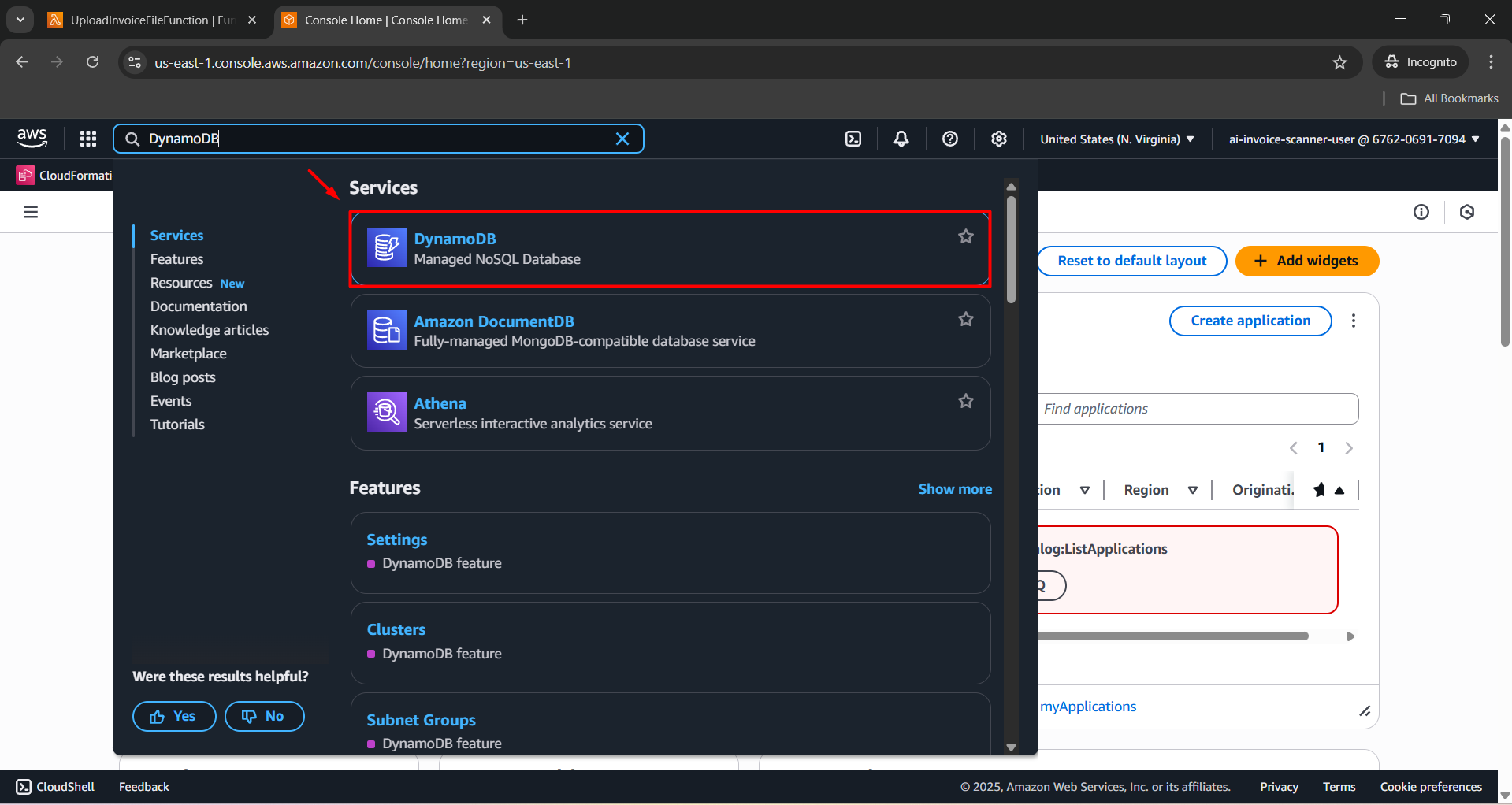The image size is (1512, 805).
Task: Star Amazon DocumentDB as favorite
Action: pyautogui.click(x=966, y=318)
